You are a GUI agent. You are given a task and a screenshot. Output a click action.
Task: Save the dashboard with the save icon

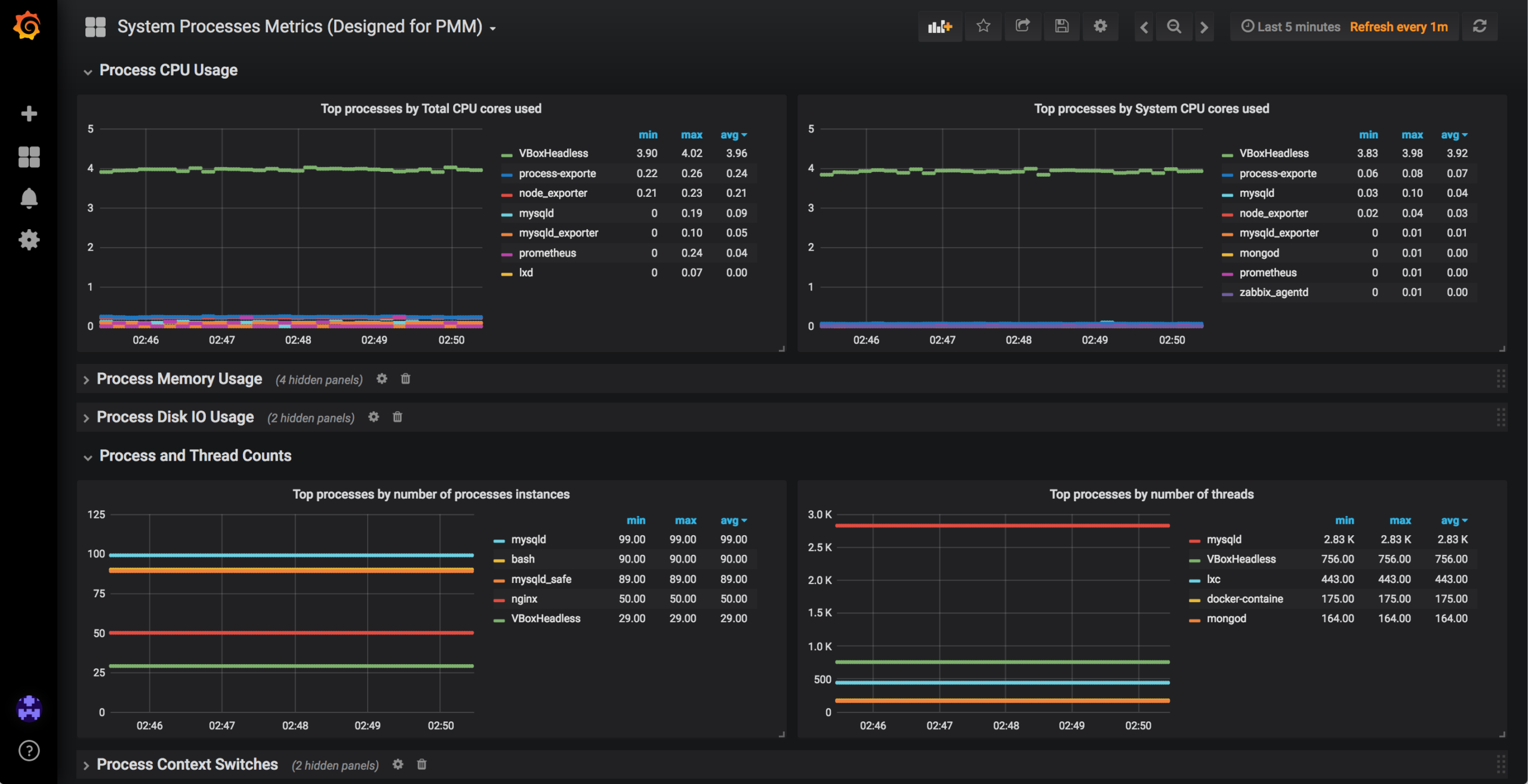pos(1062,26)
